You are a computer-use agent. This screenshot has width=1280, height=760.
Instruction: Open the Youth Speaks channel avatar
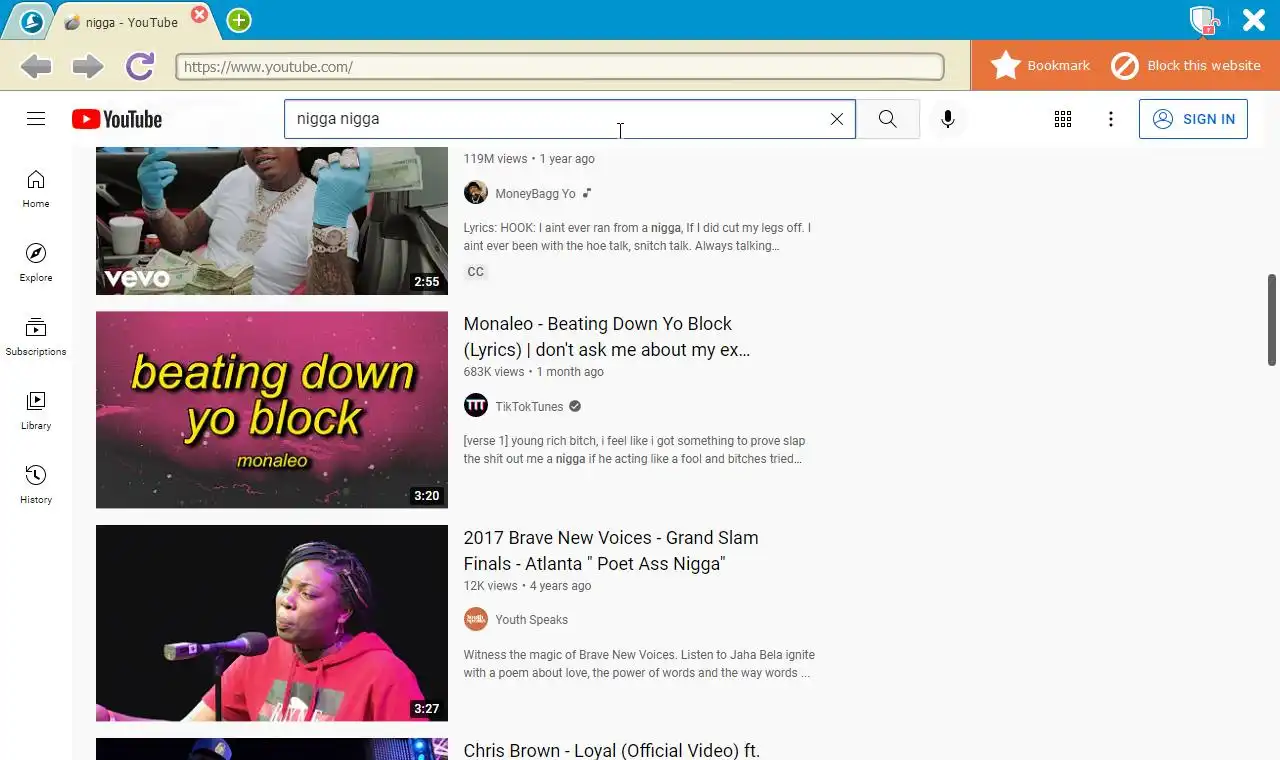pyautogui.click(x=476, y=619)
